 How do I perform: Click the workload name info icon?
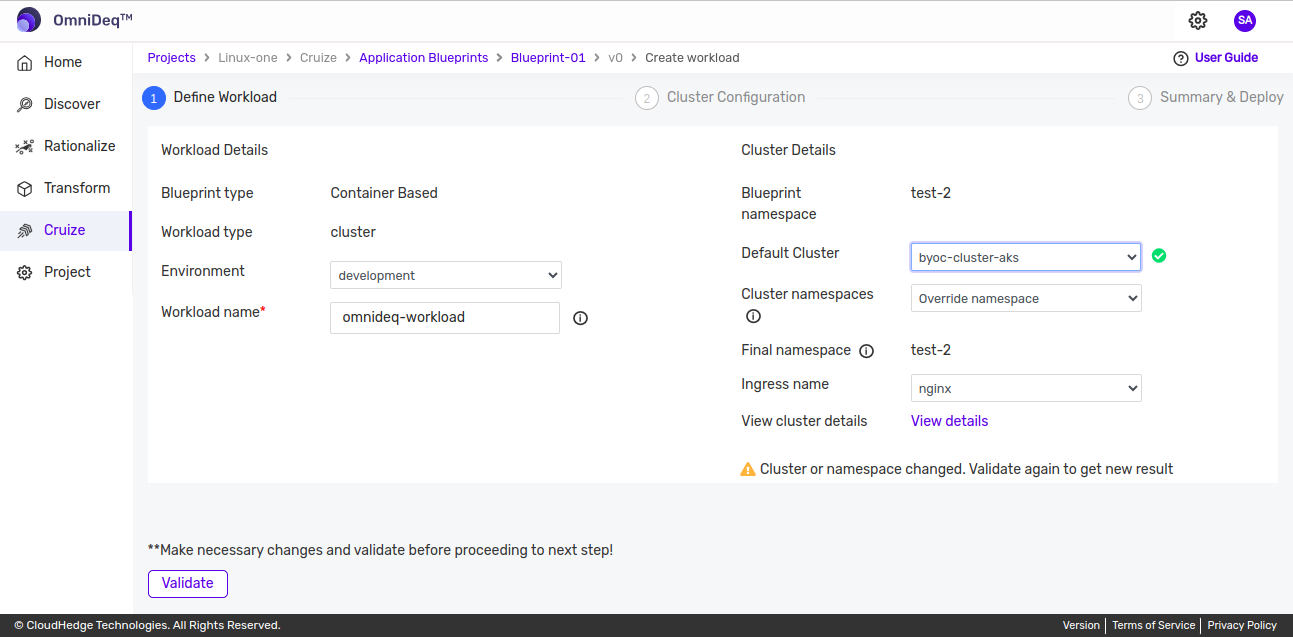579,317
